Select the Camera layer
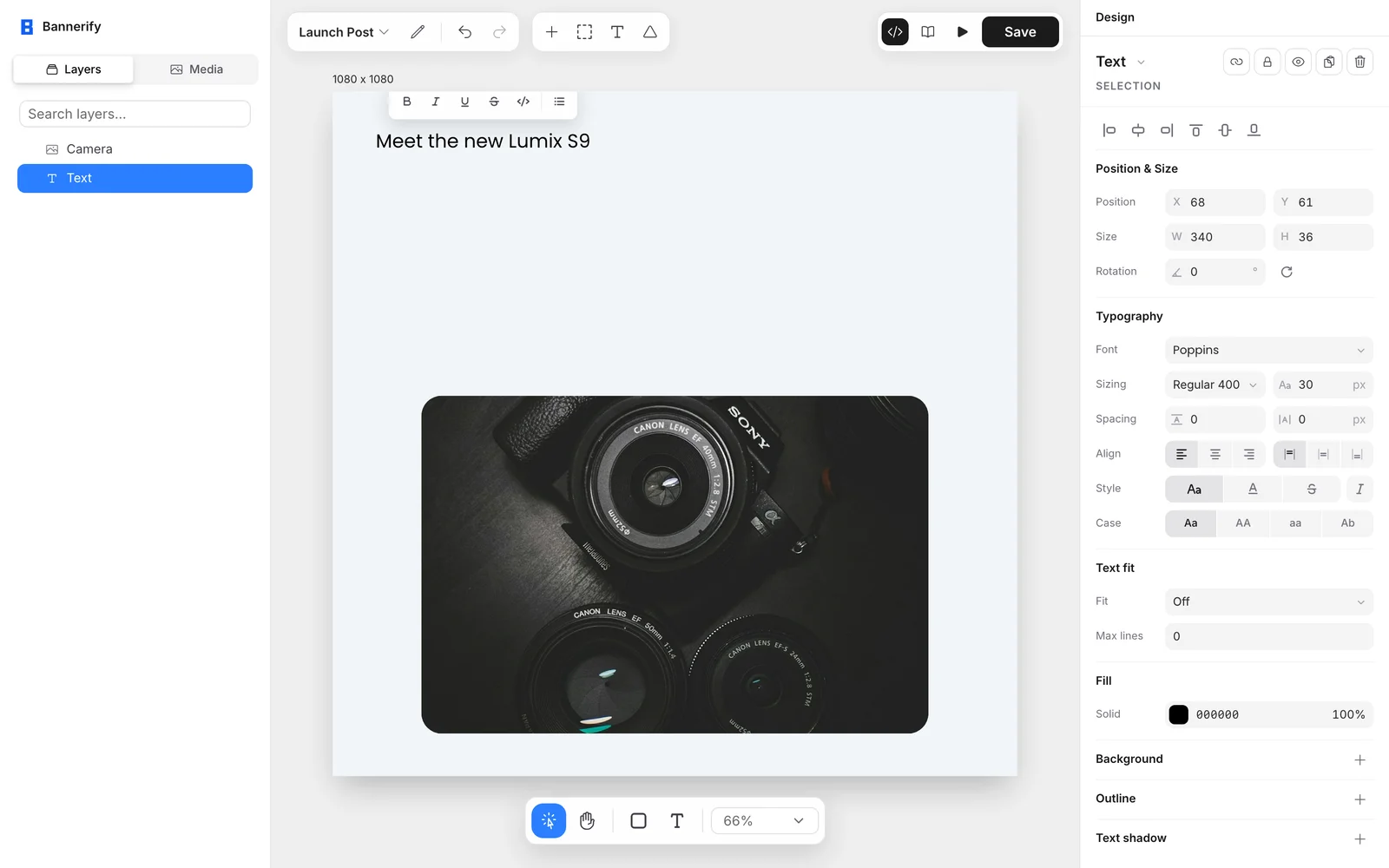1389x868 pixels. coord(135,149)
